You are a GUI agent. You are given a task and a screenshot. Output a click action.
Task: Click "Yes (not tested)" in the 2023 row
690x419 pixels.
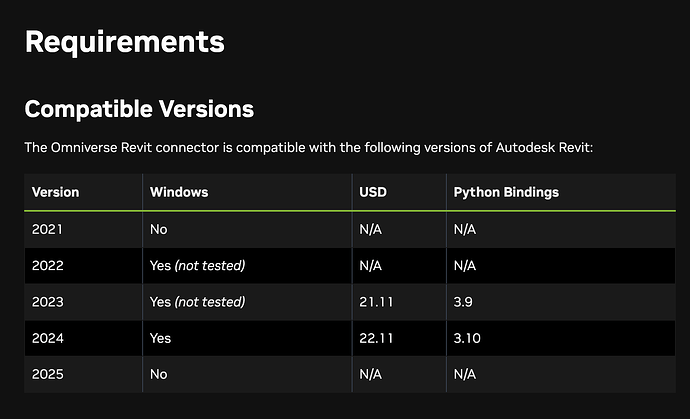tap(197, 302)
